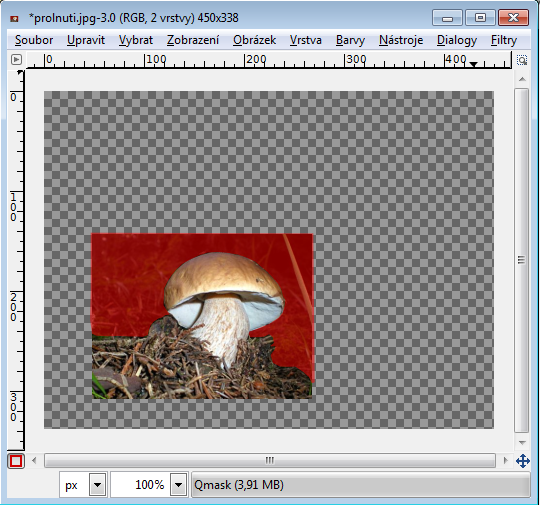Open the Nástroje menu

401,40
